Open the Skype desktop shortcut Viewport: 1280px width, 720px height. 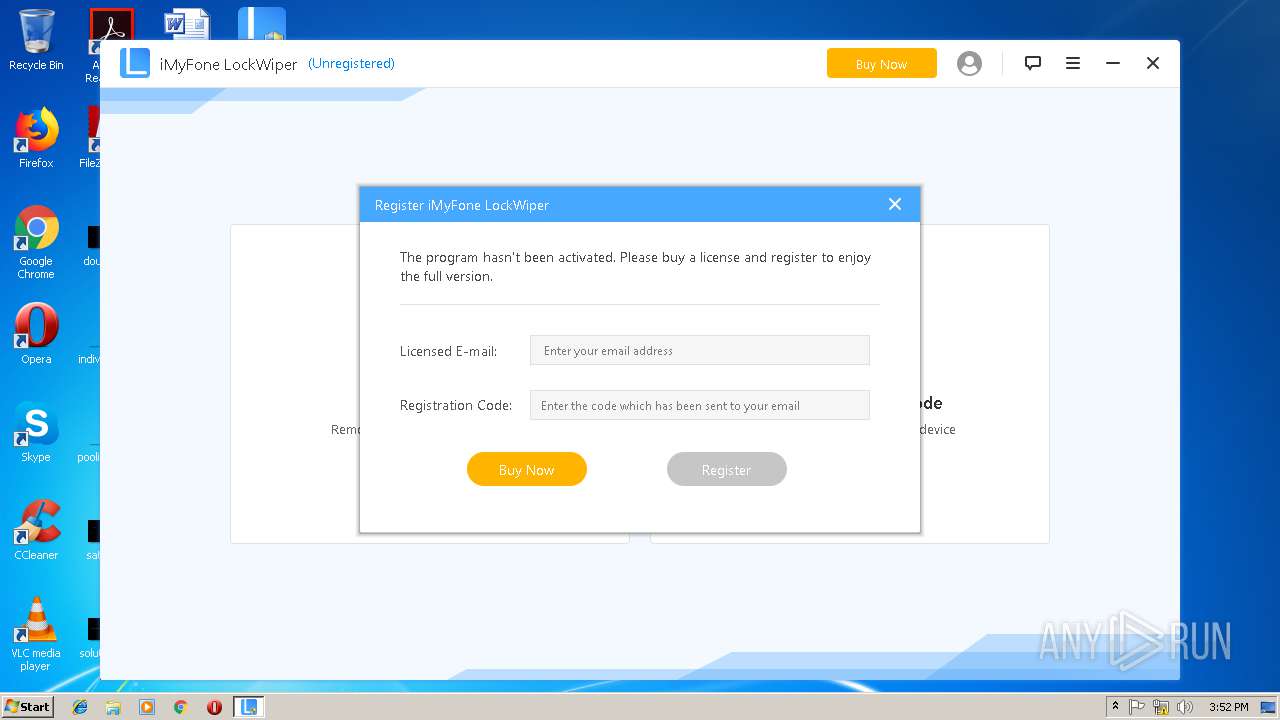pyautogui.click(x=36, y=432)
